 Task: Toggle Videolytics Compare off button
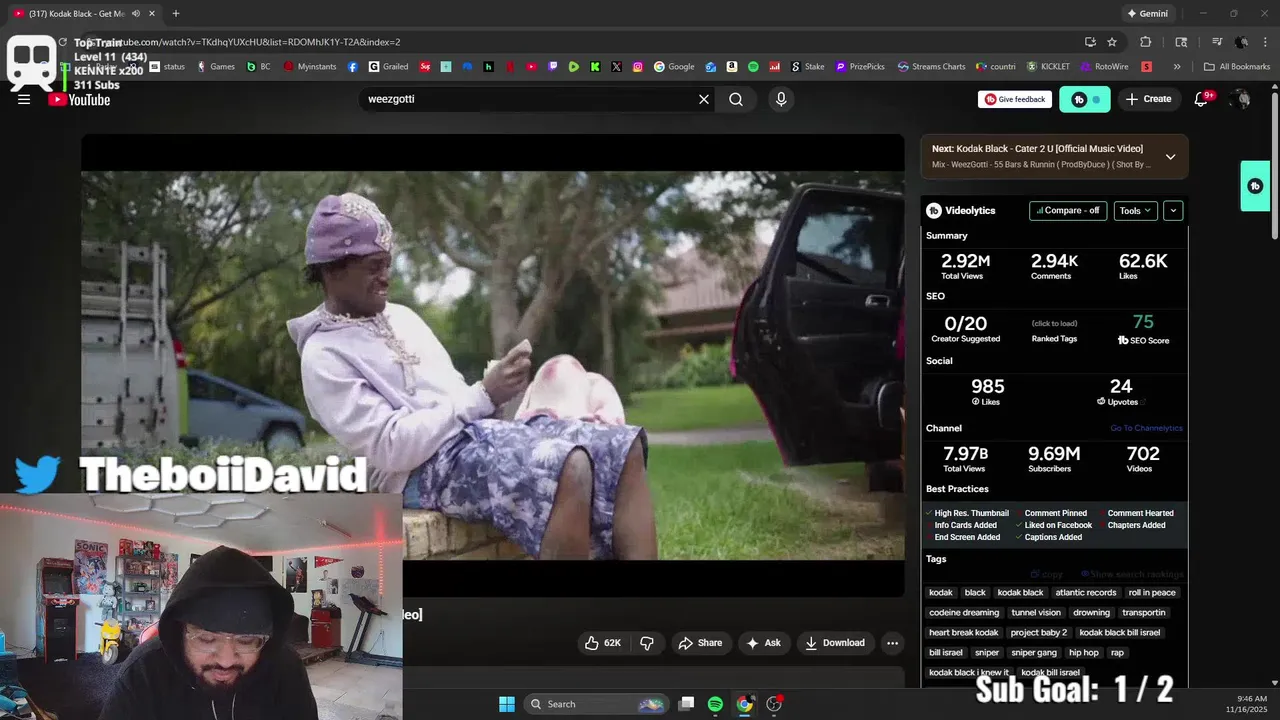1068,211
